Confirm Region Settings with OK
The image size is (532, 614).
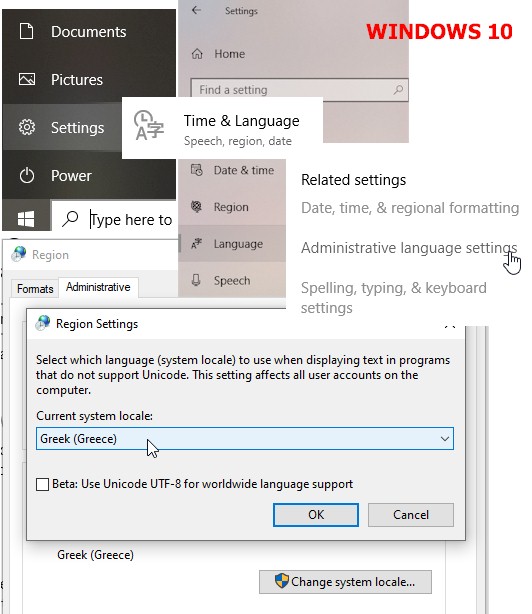(x=316, y=515)
